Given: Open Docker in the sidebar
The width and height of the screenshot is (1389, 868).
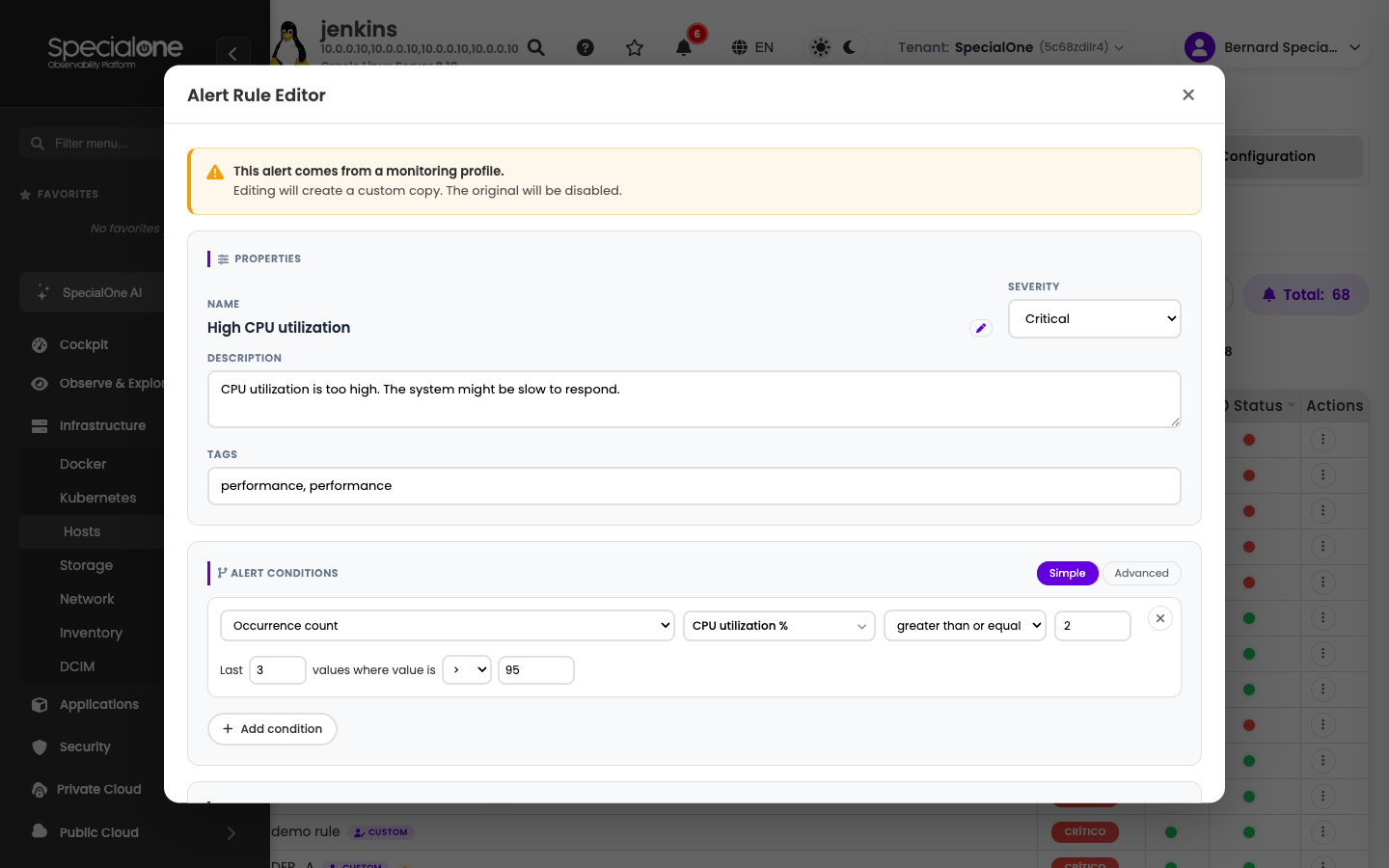Looking at the screenshot, I should pos(83,464).
